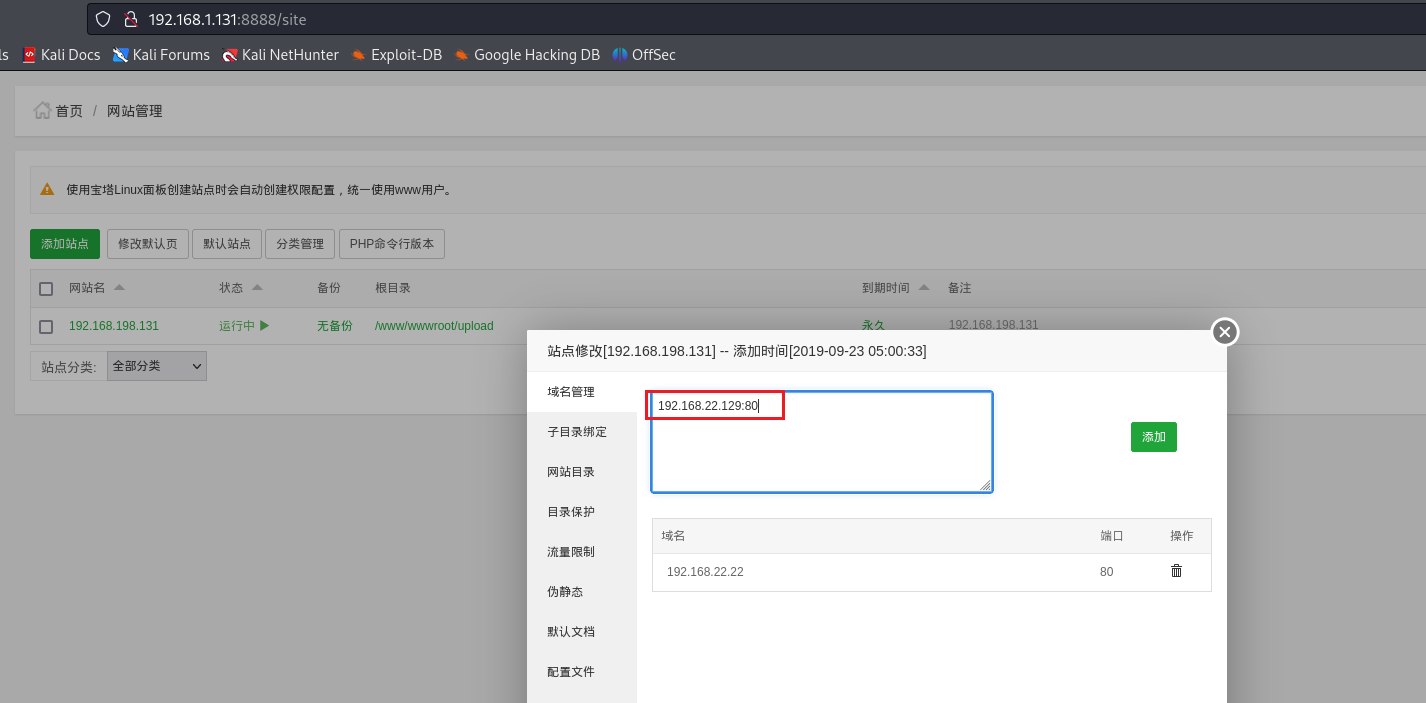Open the 伪静态 tab in dialog
1426x703 pixels.
564,592
